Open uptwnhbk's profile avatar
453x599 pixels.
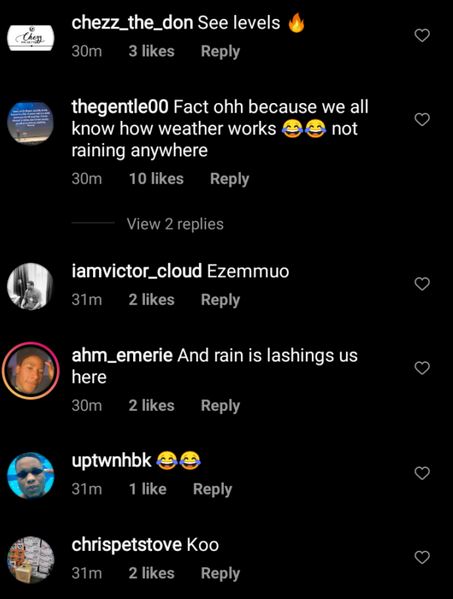click(31, 476)
